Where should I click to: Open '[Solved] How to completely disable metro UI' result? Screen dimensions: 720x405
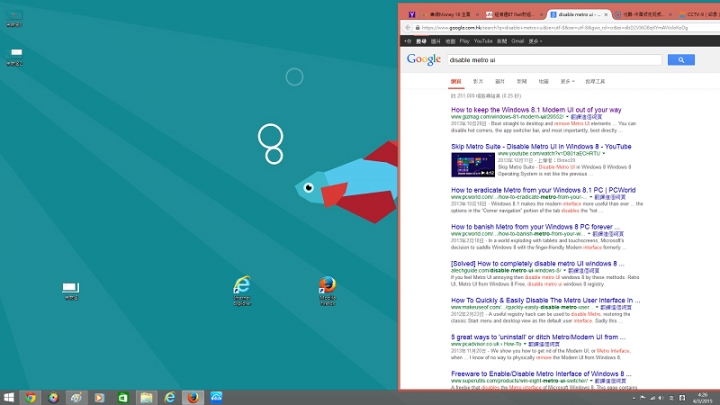pyautogui.click(x=538, y=264)
